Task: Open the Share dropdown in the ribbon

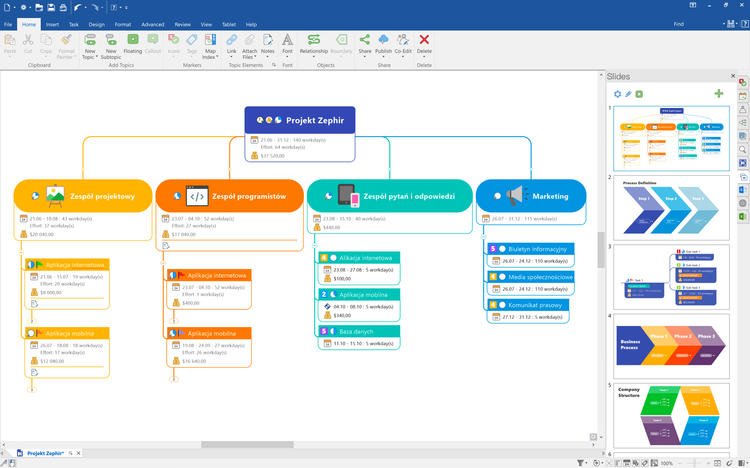Action: (x=364, y=57)
